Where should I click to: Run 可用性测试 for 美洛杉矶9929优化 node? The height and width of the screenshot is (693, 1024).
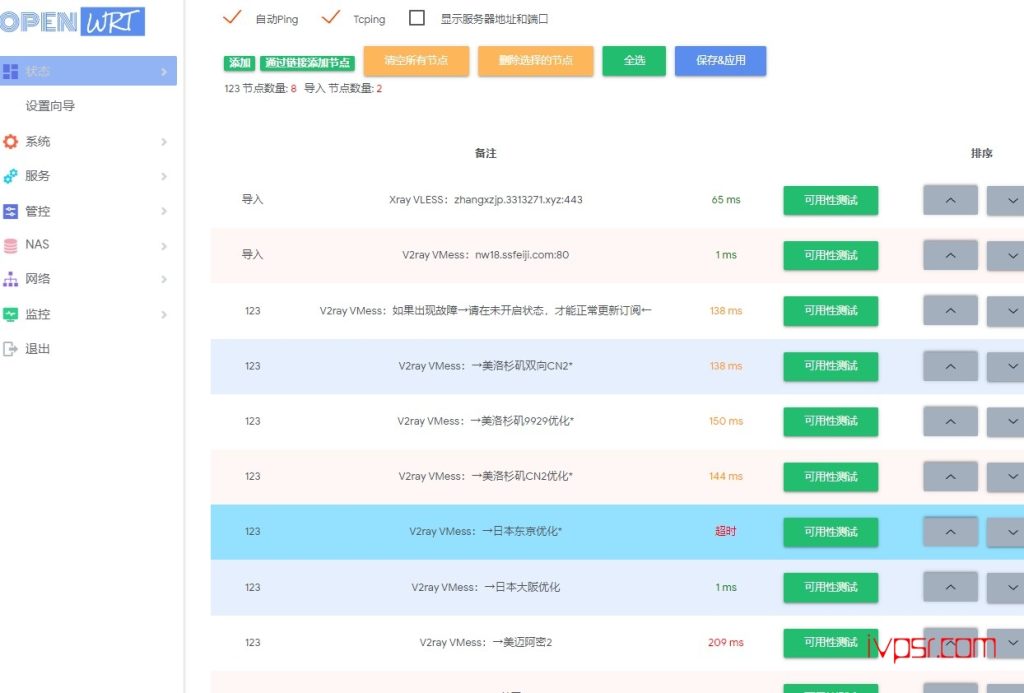click(831, 421)
